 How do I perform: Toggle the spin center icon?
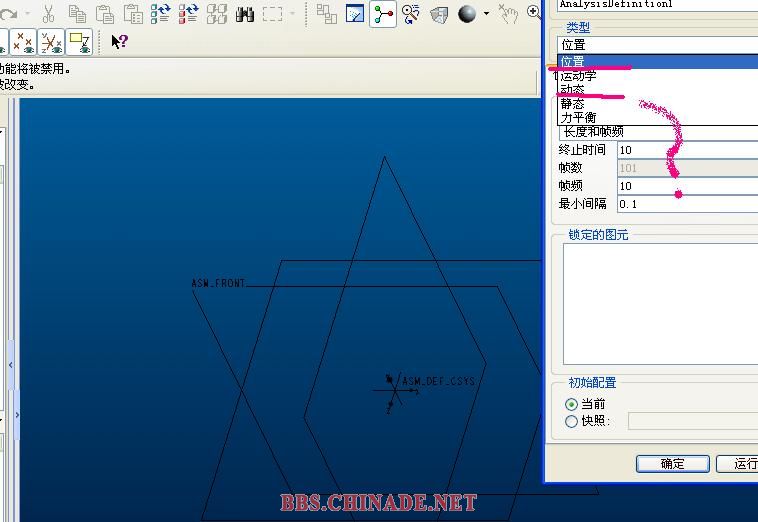pyautogui.click(x=383, y=14)
